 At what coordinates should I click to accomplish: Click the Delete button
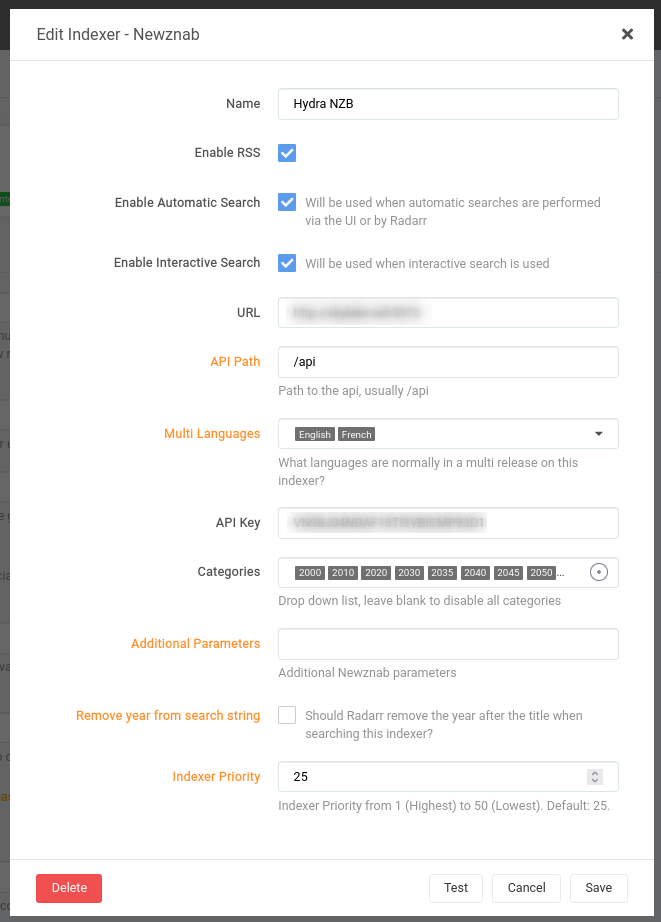[x=68, y=888]
